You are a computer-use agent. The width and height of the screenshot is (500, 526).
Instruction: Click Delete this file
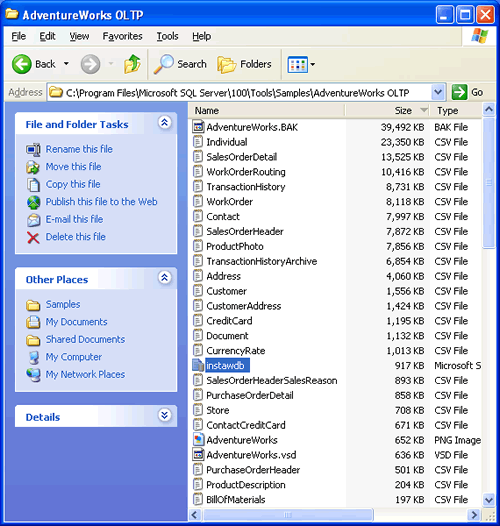76,236
